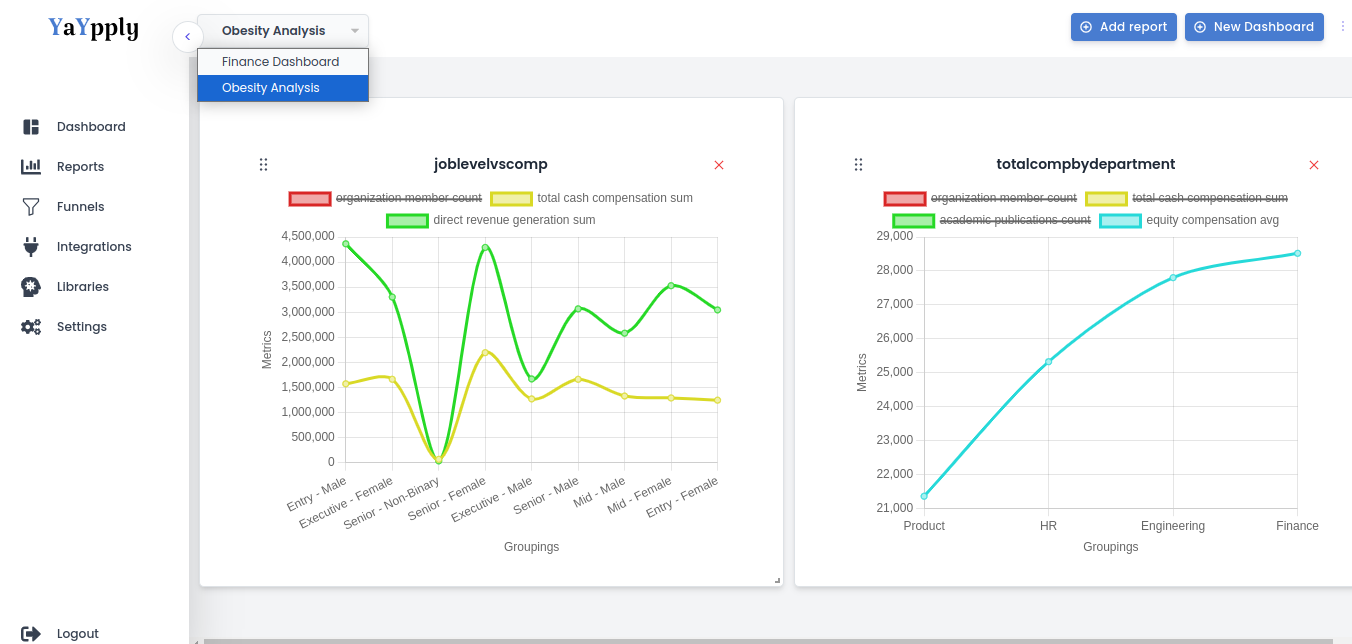Open the vertical three-dot options menu

tap(1343, 27)
